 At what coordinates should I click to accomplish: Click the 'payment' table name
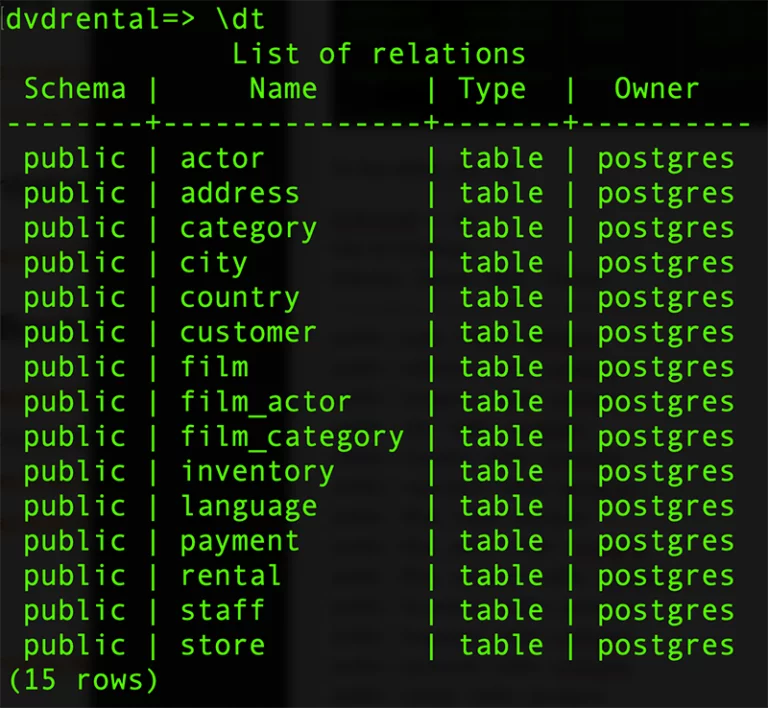[x=240, y=543]
